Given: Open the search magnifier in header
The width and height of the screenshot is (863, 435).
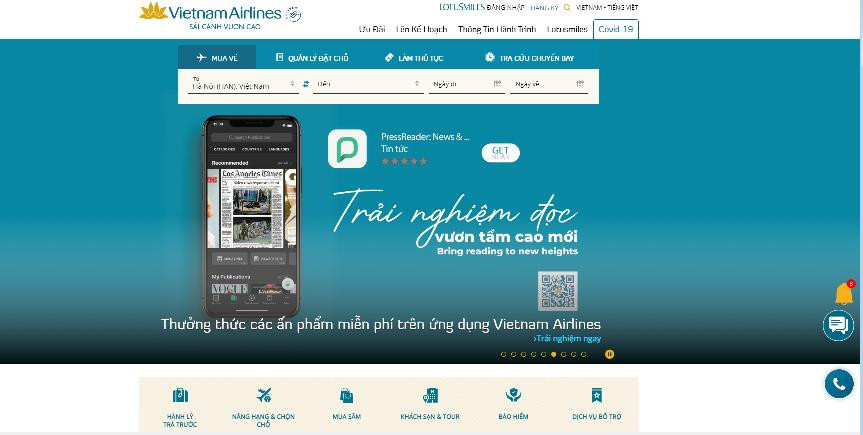Looking at the screenshot, I should [x=567, y=8].
